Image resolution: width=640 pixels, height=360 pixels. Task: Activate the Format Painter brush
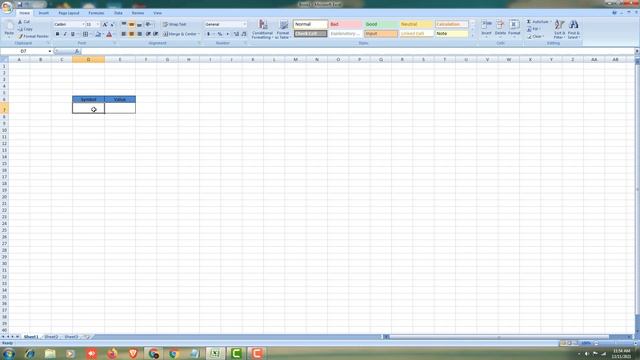click(32, 36)
